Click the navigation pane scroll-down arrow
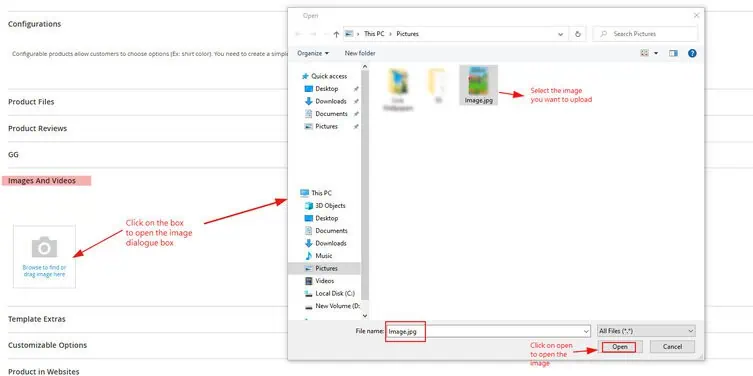Image resolution: width=753 pixels, height=376 pixels. pyautogui.click(x=365, y=315)
